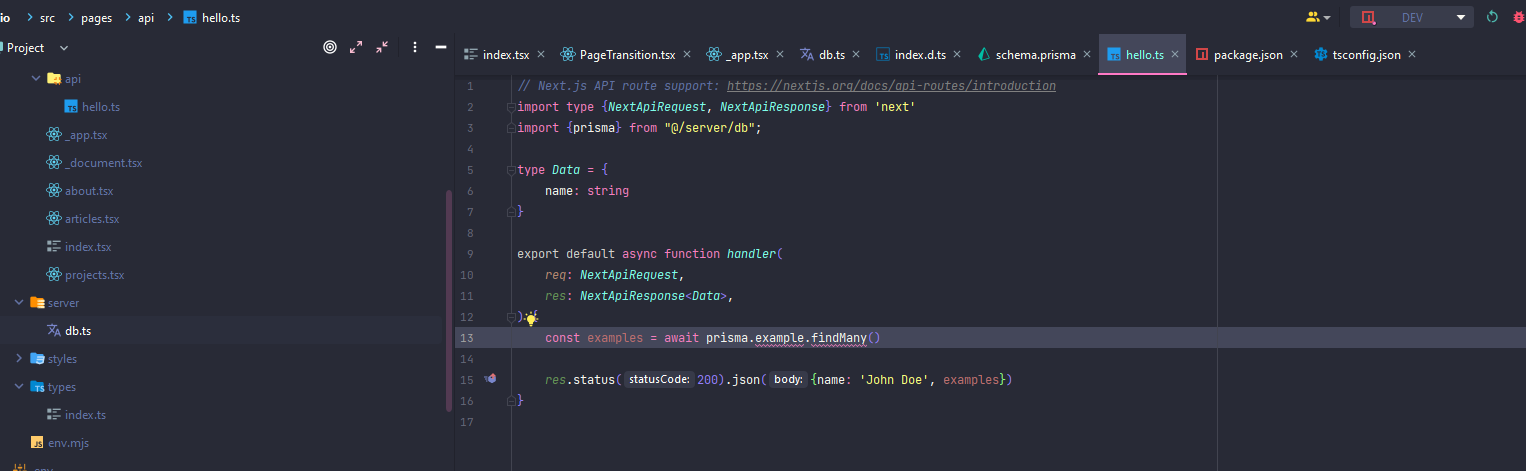Close the tsconfig.json tab
Screen dimensions: 1526x471
pos(1412,55)
